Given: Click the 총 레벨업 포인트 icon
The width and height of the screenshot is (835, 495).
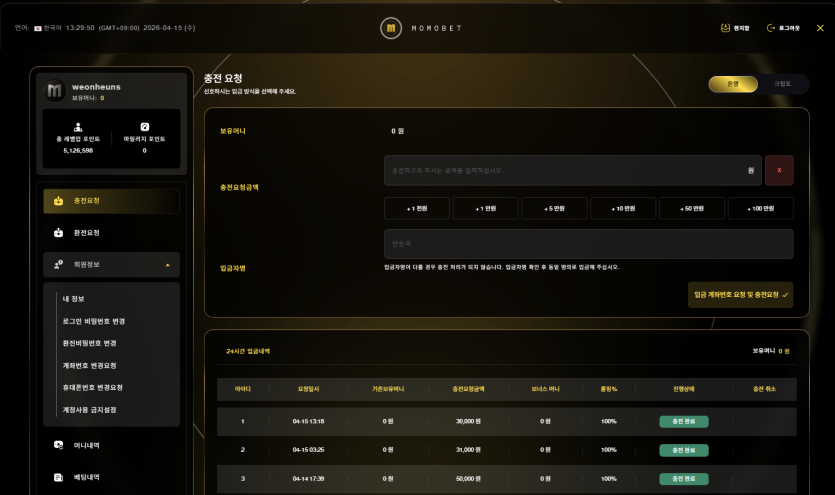Looking at the screenshot, I should pyautogui.click(x=78, y=127).
